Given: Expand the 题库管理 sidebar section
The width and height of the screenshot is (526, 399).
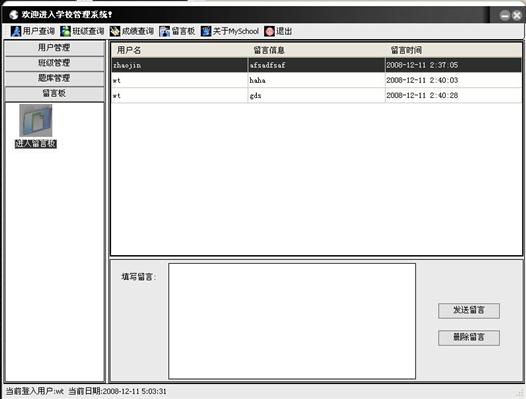Looking at the screenshot, I should tap(54, 78).
